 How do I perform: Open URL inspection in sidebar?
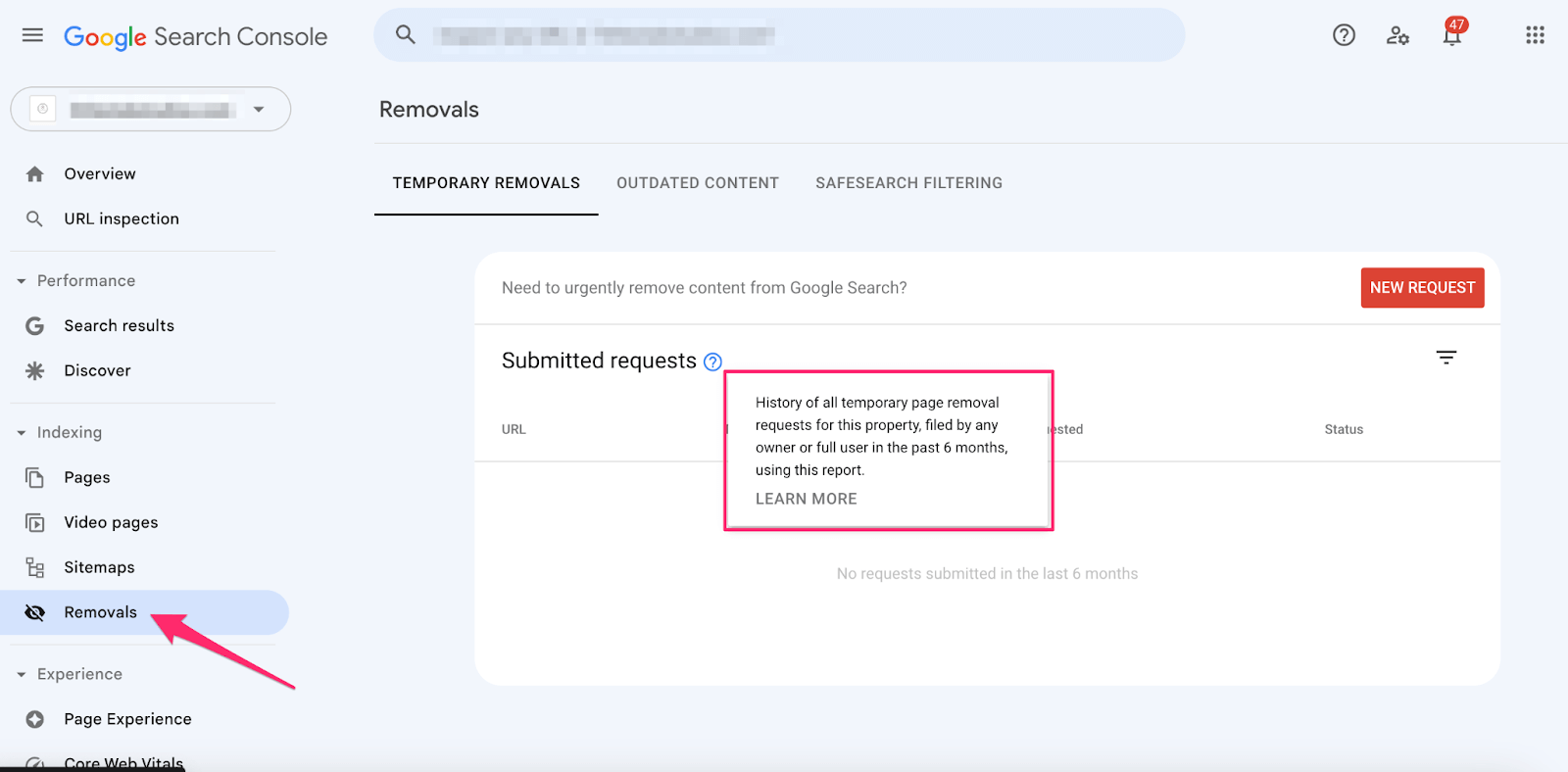click(x=122, y=218)
